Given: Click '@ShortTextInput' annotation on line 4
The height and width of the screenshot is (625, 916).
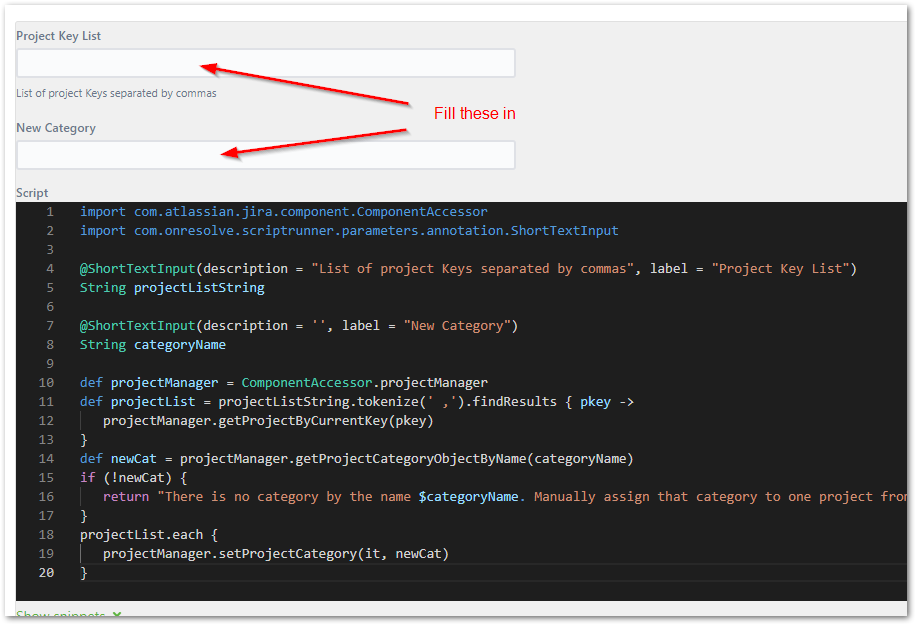Looking at the screenshot, I should (x=137, y=269).
